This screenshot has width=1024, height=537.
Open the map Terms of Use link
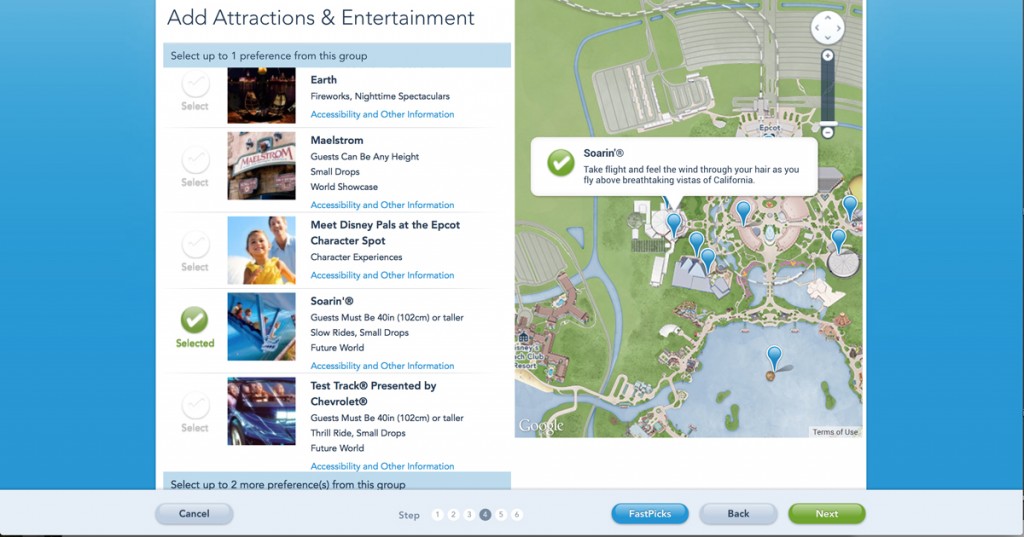[835, 432]
